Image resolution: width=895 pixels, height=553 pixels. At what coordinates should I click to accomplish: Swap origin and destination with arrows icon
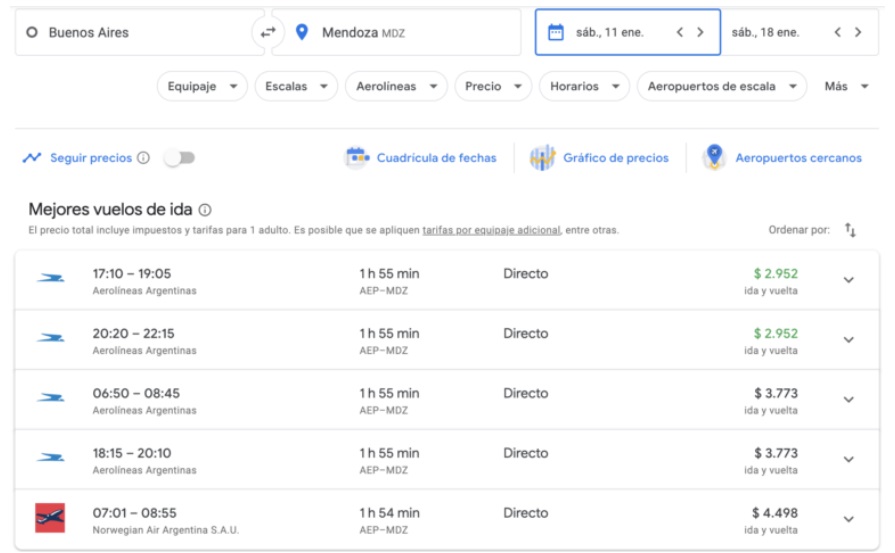[x=268, y=33]
